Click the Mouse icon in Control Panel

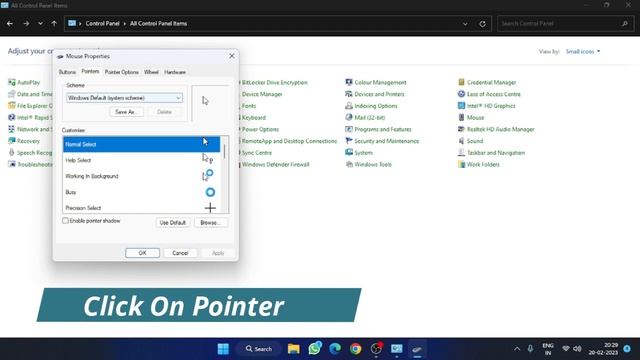point(461,118)
